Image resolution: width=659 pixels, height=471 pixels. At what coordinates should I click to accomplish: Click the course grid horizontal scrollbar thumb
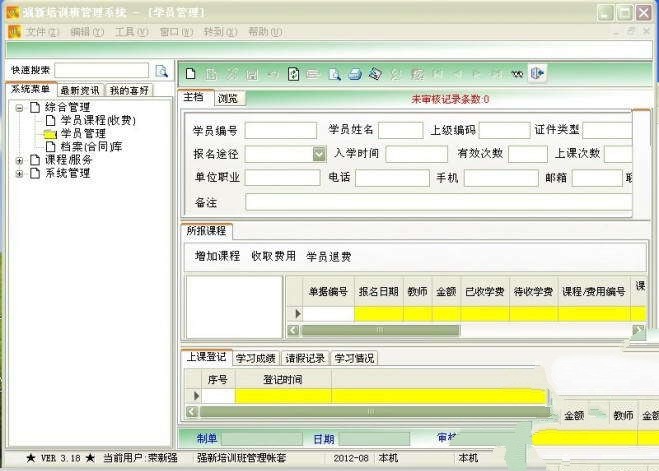point(380,330)
